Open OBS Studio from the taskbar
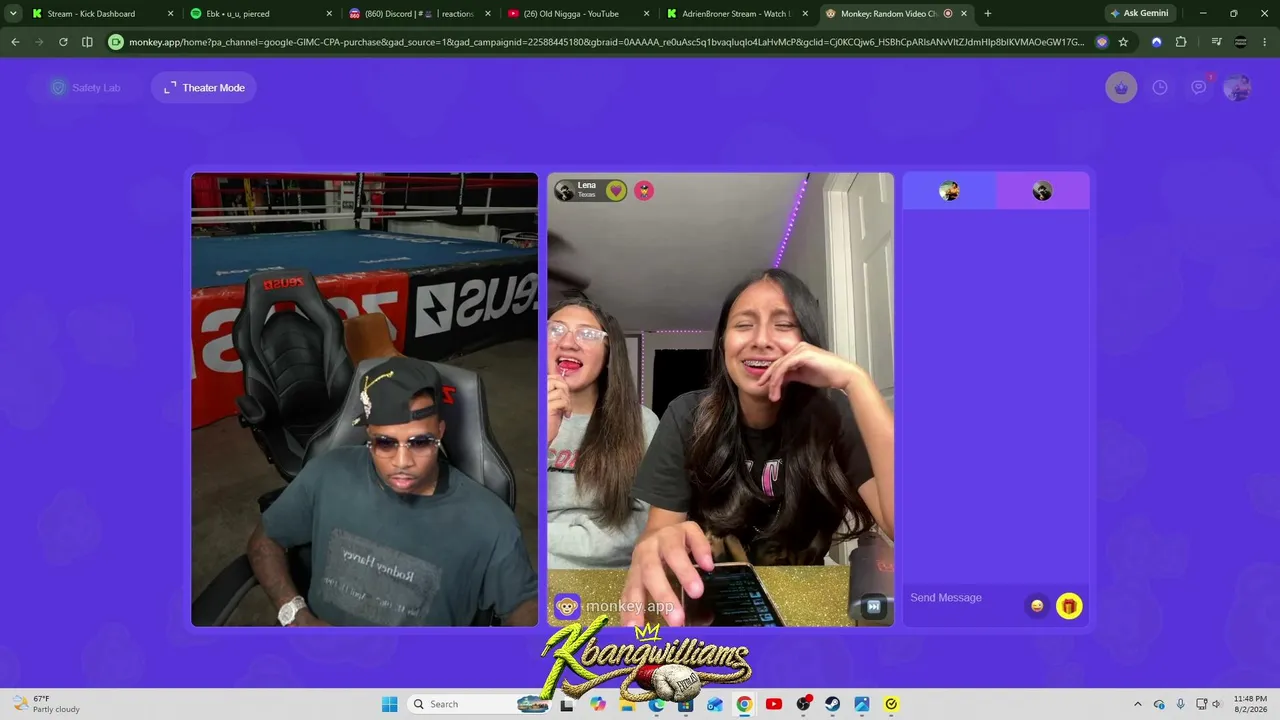This screenshot has width=1280, height=720. click(803, 704)
